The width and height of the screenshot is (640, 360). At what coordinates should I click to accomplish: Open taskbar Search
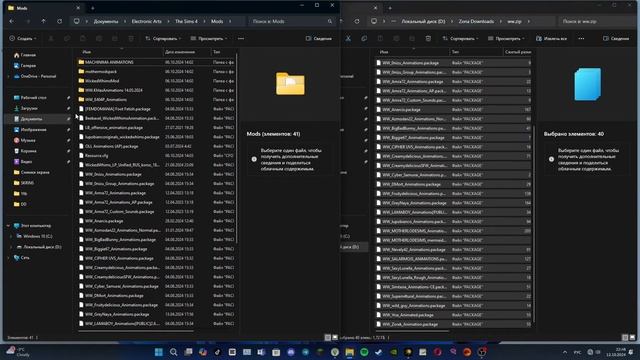[173, 352]
